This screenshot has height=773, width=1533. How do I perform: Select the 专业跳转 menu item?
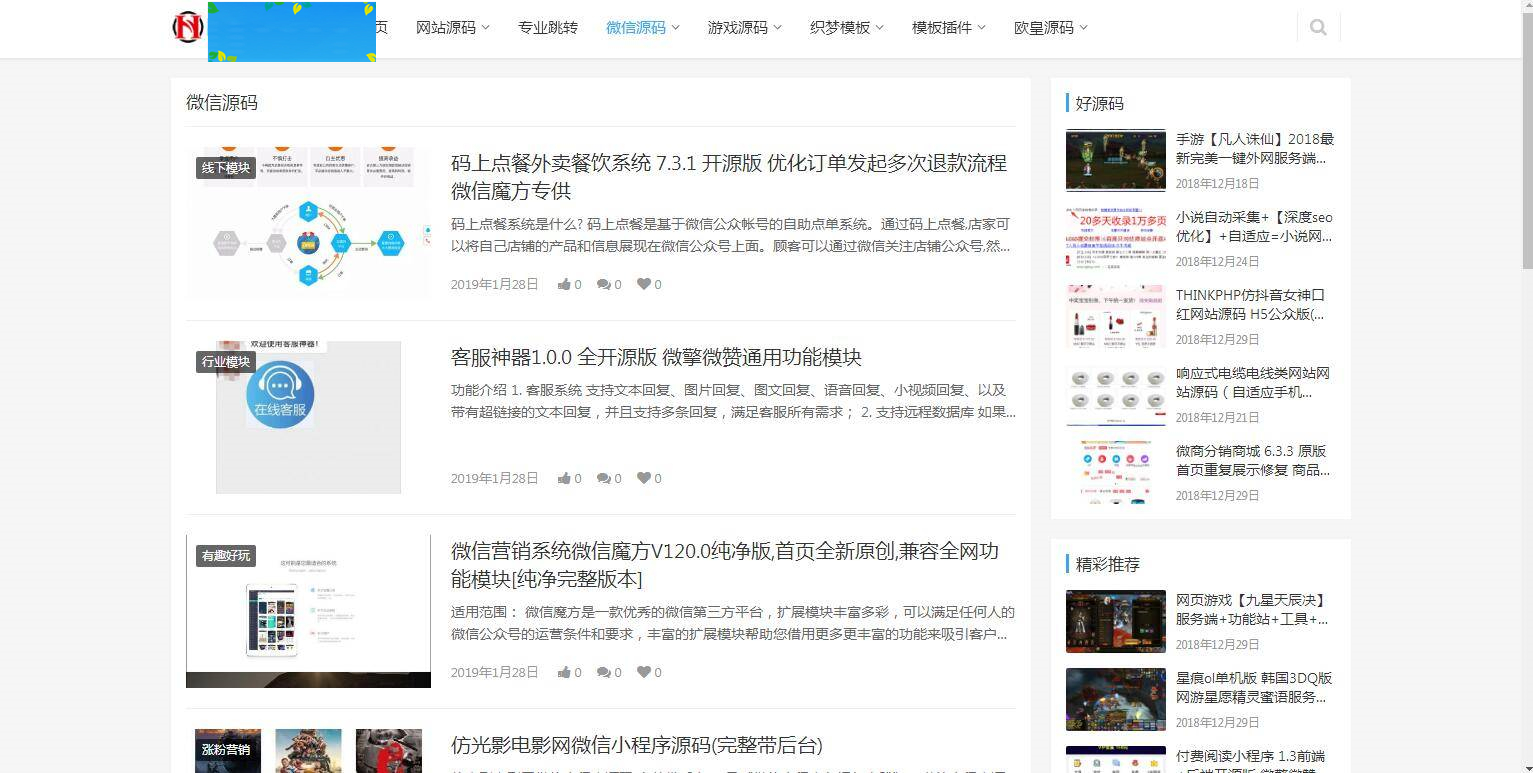(548, 27)
